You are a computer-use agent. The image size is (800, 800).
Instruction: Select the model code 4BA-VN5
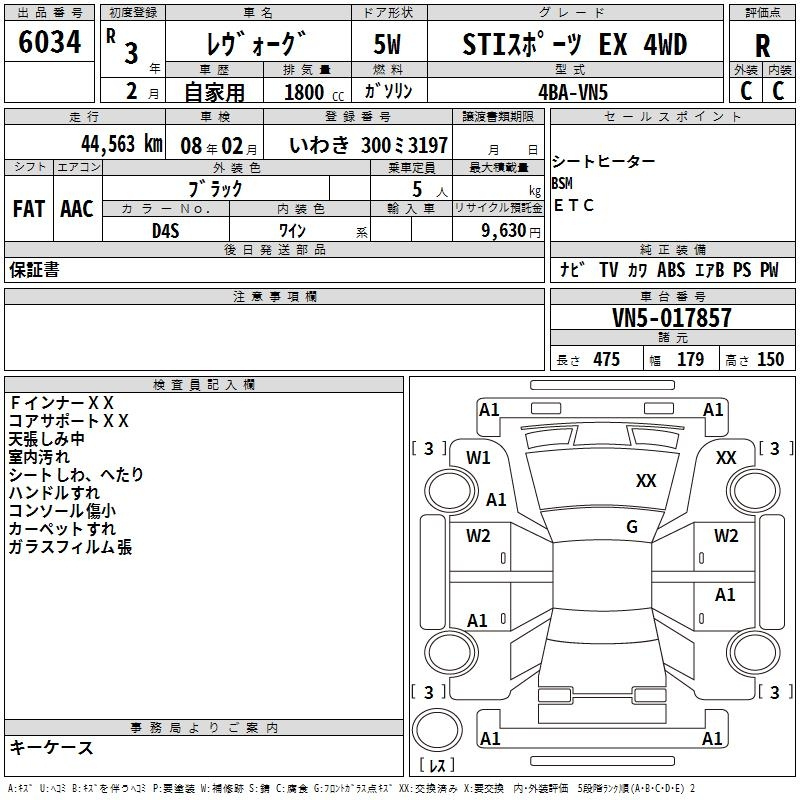pyautogui.click(x=573, y=91)
